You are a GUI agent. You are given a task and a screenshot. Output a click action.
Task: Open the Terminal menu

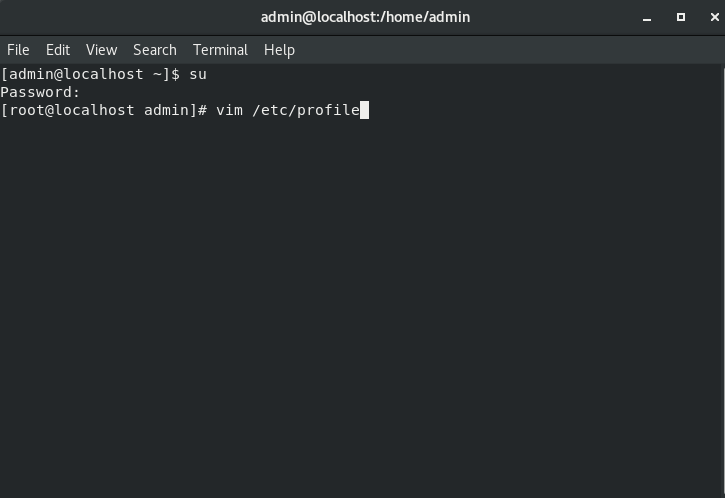(x=220, y=50)
